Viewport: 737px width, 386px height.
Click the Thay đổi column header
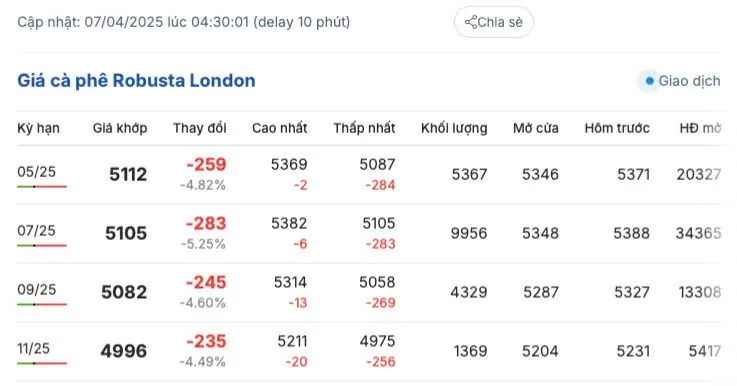tap(200, 128)
